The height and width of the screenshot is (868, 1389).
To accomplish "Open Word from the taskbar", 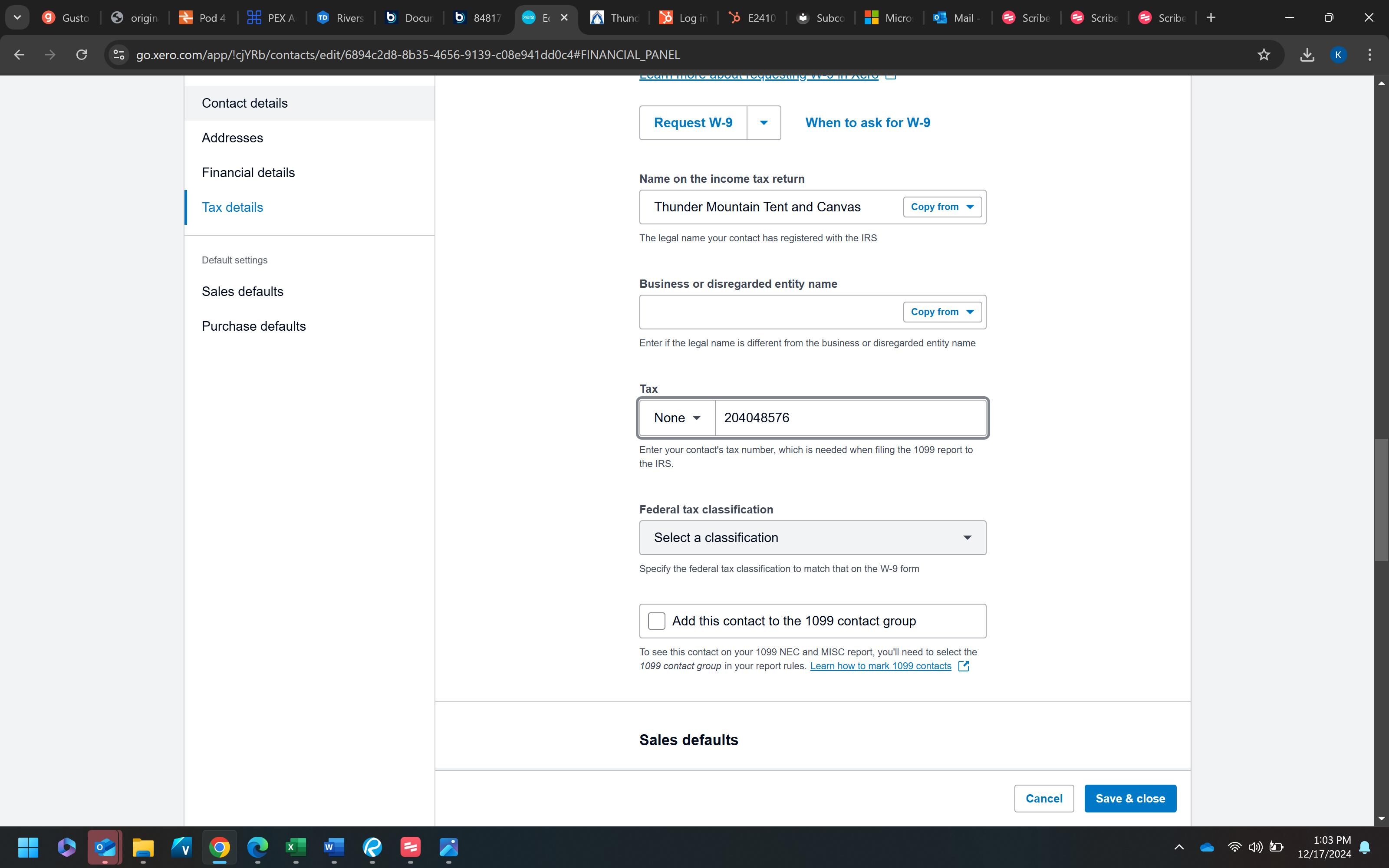I will click(x=333, y=847).
